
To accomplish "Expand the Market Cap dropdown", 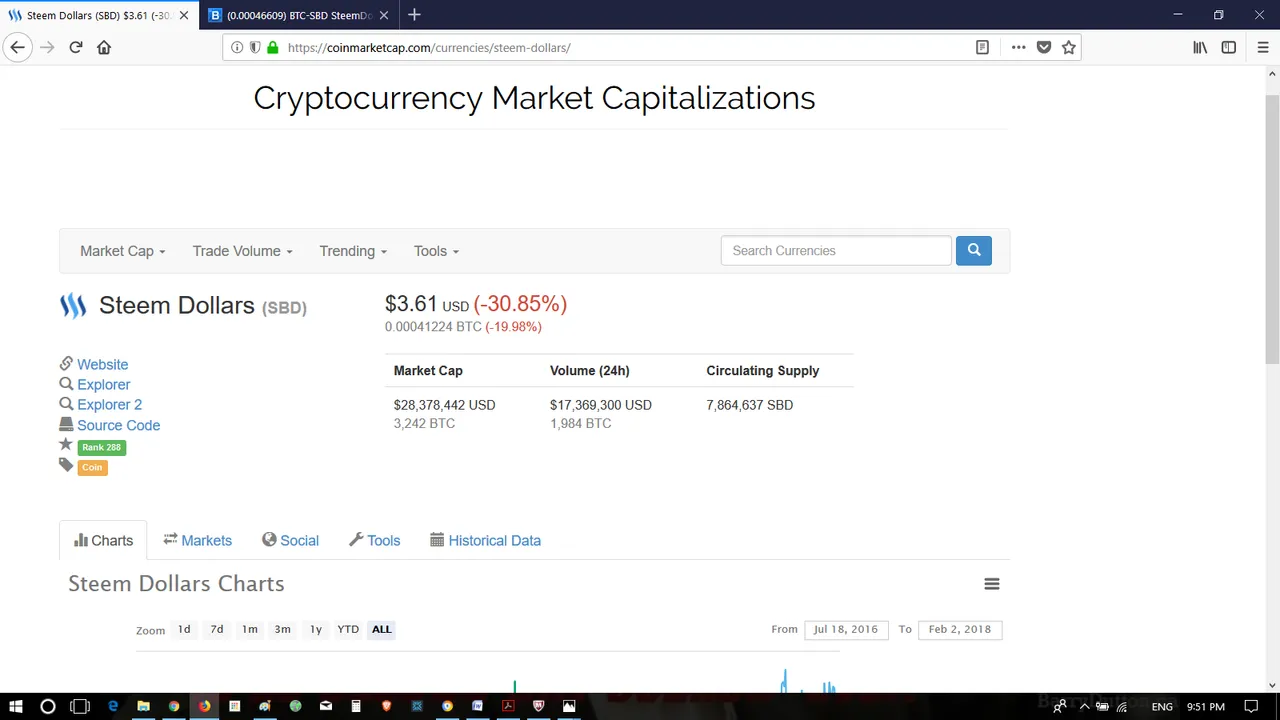I will pyautogui.click(x=122, y=251).
